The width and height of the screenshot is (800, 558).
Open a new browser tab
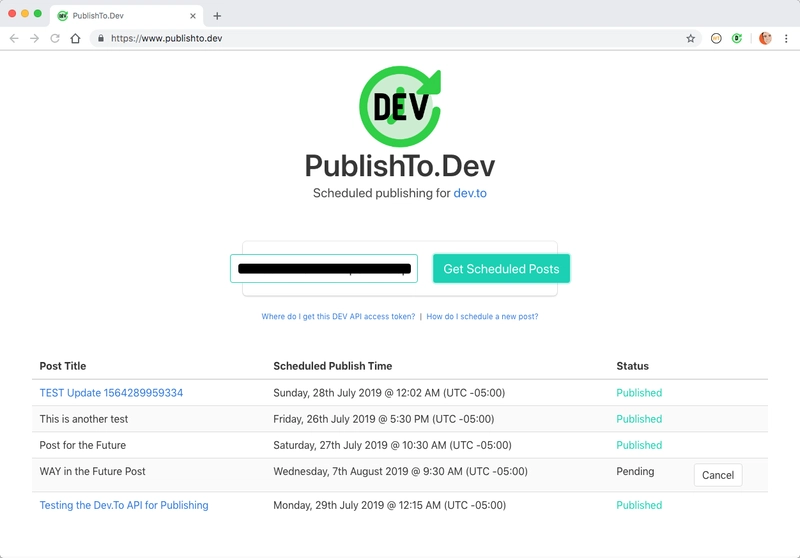pos(217,16)
